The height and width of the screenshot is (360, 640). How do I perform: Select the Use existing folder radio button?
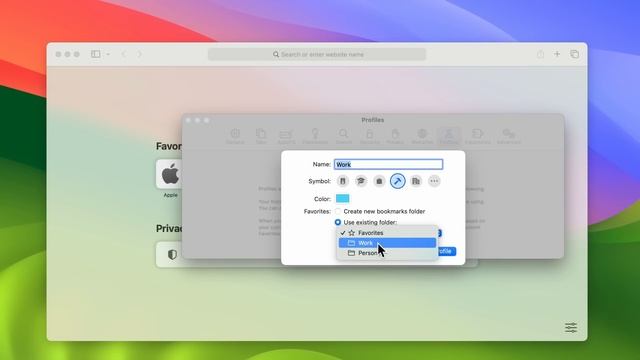click(338, 222)
